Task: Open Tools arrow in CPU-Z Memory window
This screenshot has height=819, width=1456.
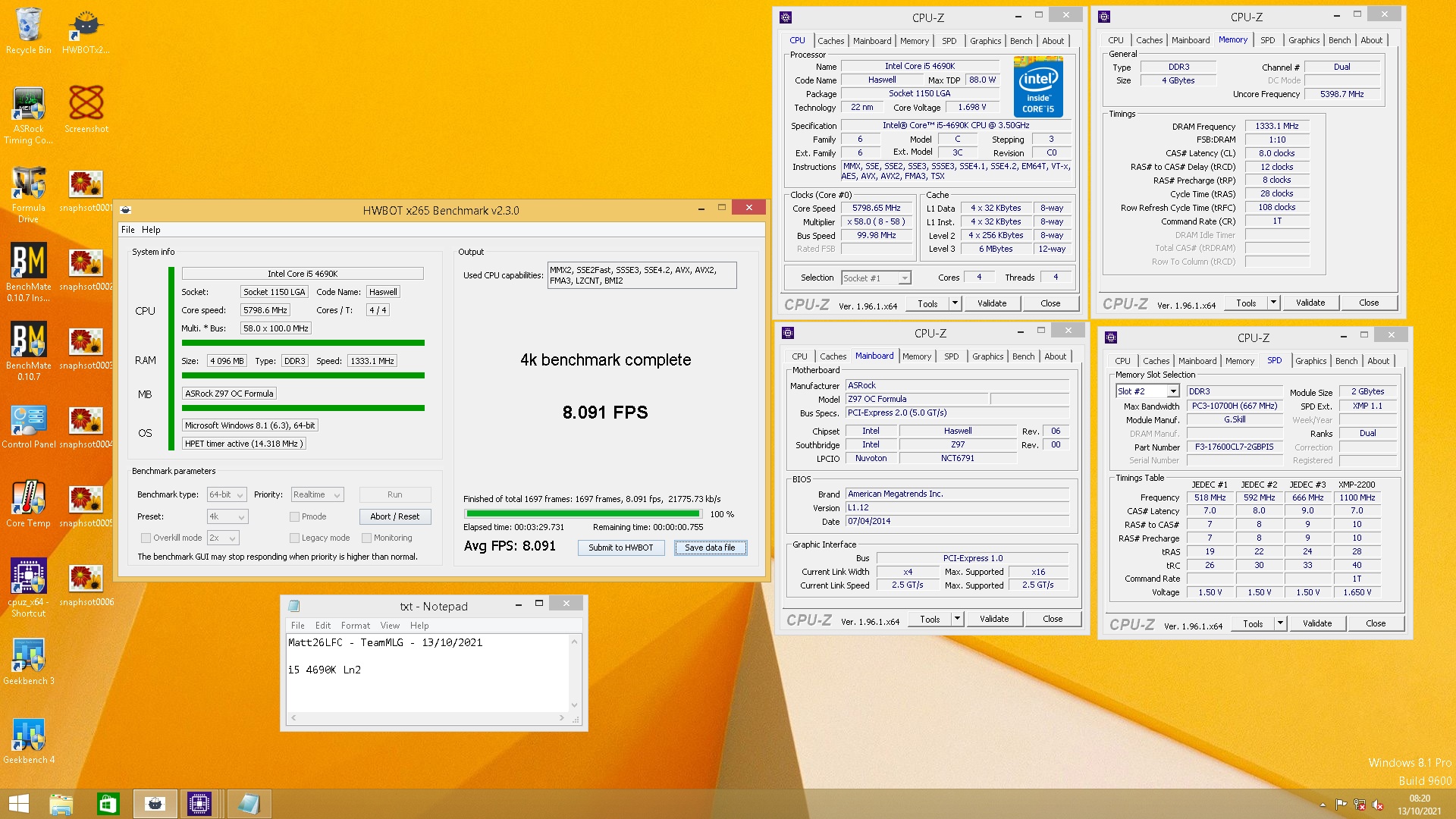Action: pyautogui.click(x=1274, y=303)
